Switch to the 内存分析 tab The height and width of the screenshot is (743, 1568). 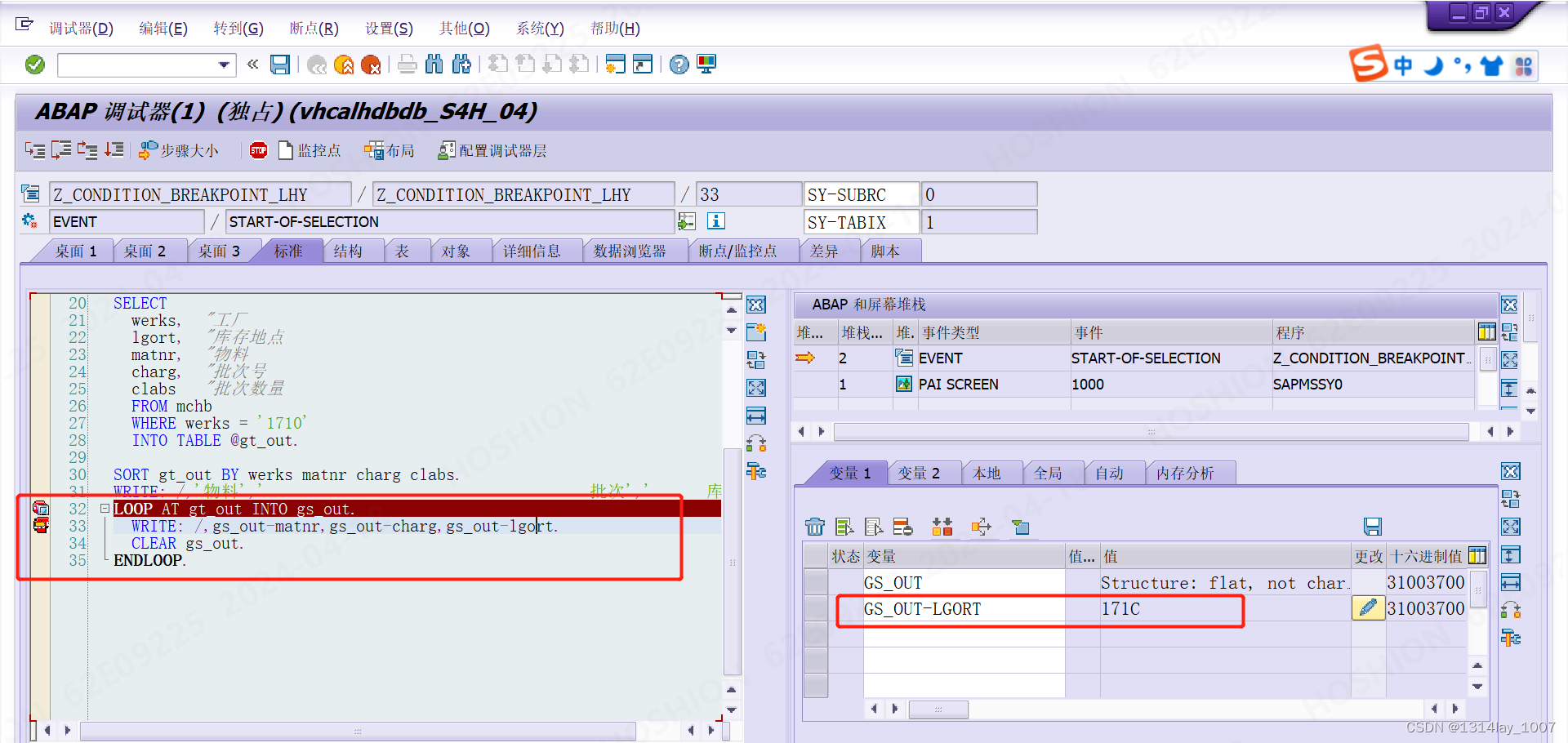pos(1185,474)
